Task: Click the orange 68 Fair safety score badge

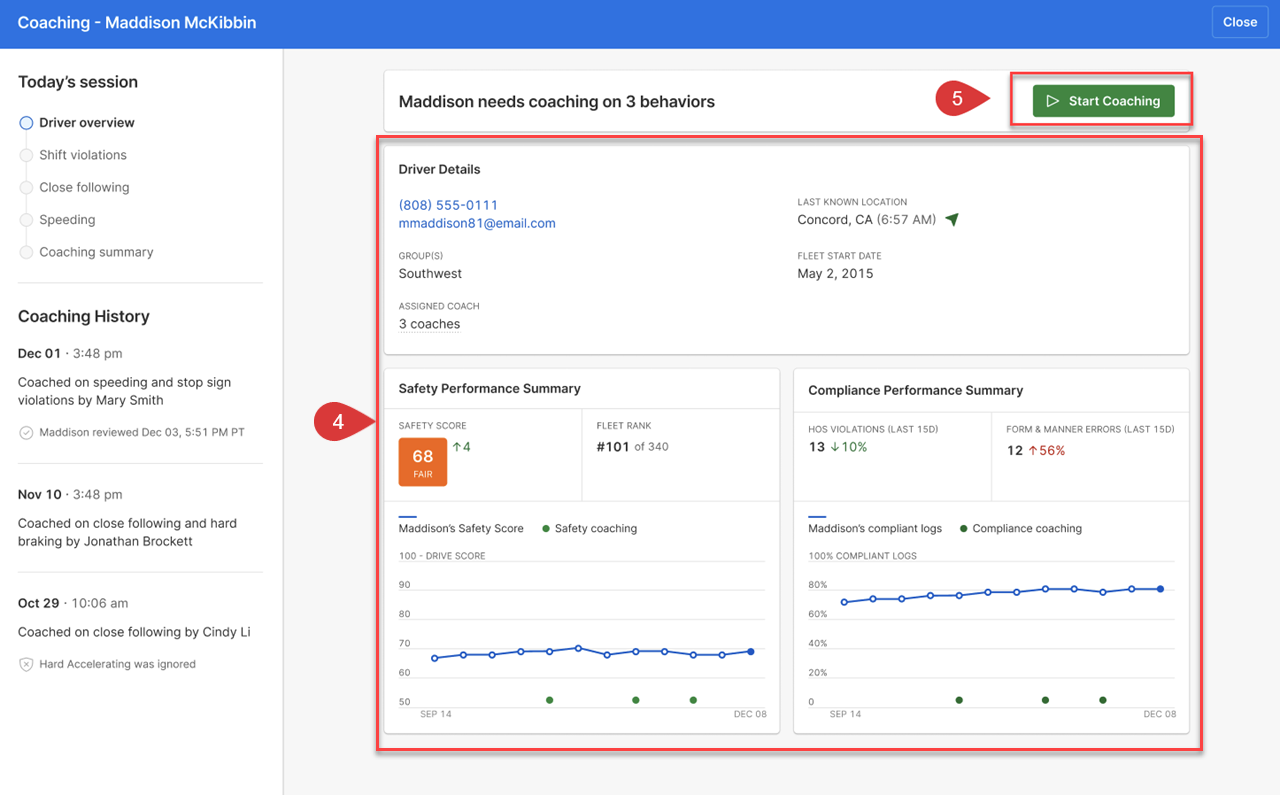Action: pyautogui.click(x=422, y=462)
